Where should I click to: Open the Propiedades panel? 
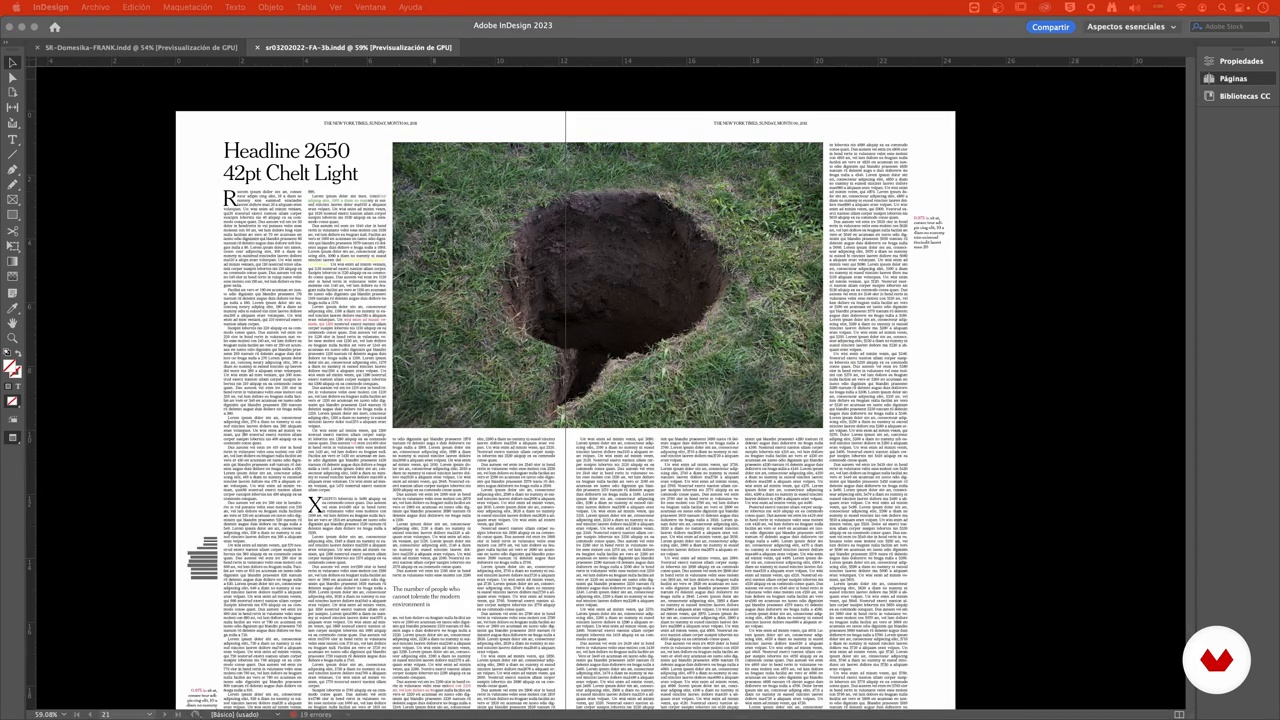coord(1238,61)
